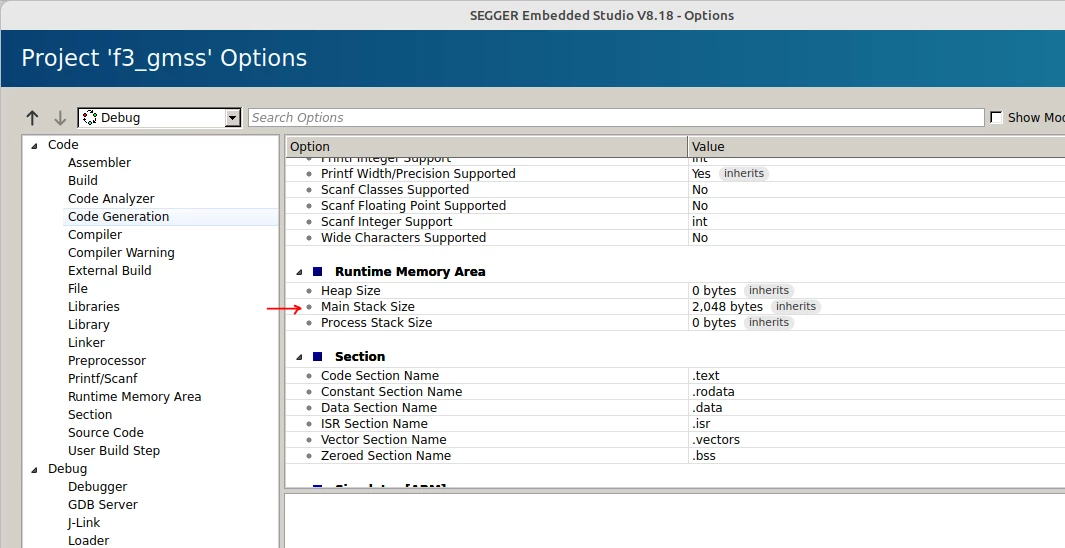The image size is (1065, 548).
Task: Select GDB Server category
Action: click(x=103, y=505)
